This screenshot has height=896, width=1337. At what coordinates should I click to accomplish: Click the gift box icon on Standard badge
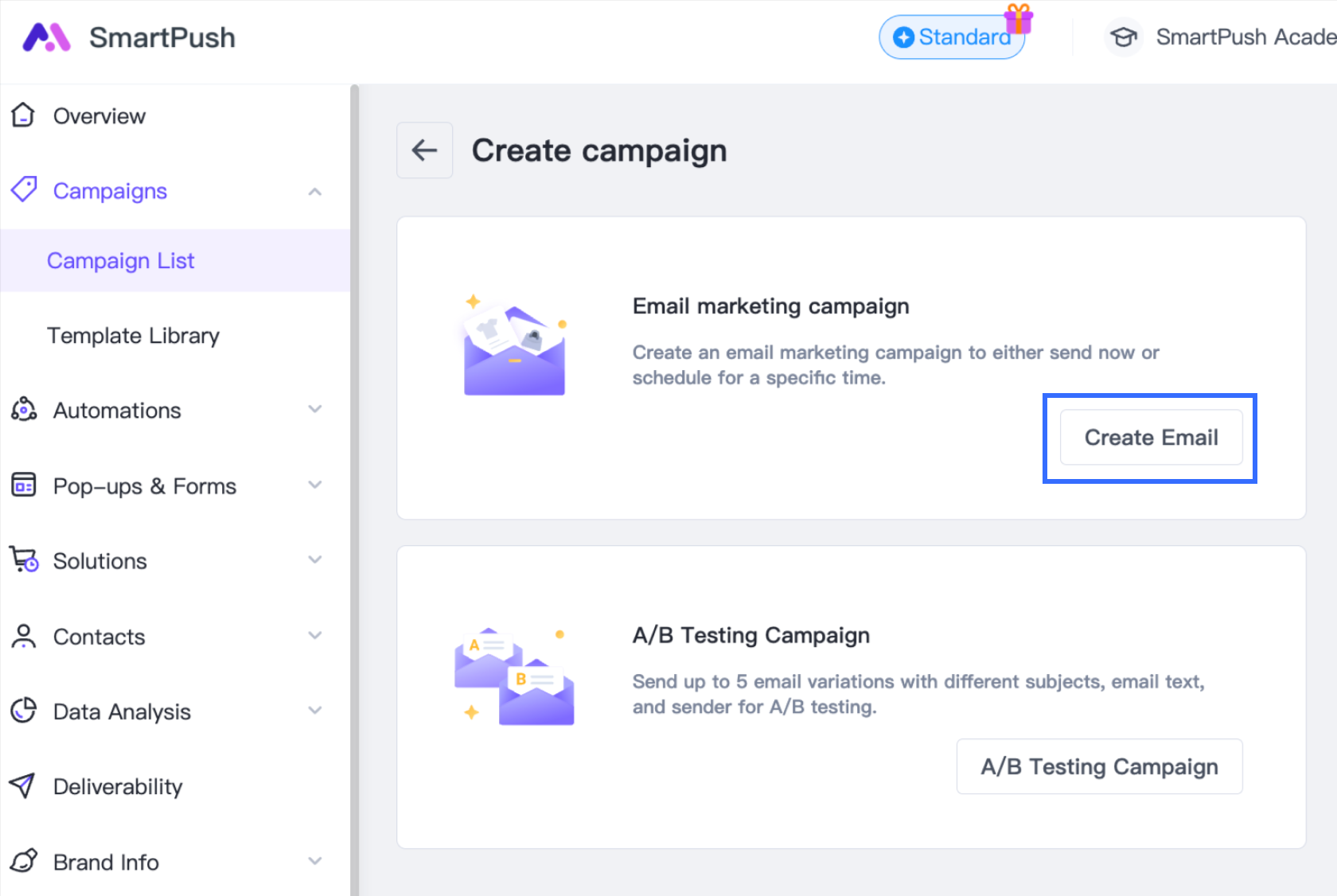(1018, 18)
